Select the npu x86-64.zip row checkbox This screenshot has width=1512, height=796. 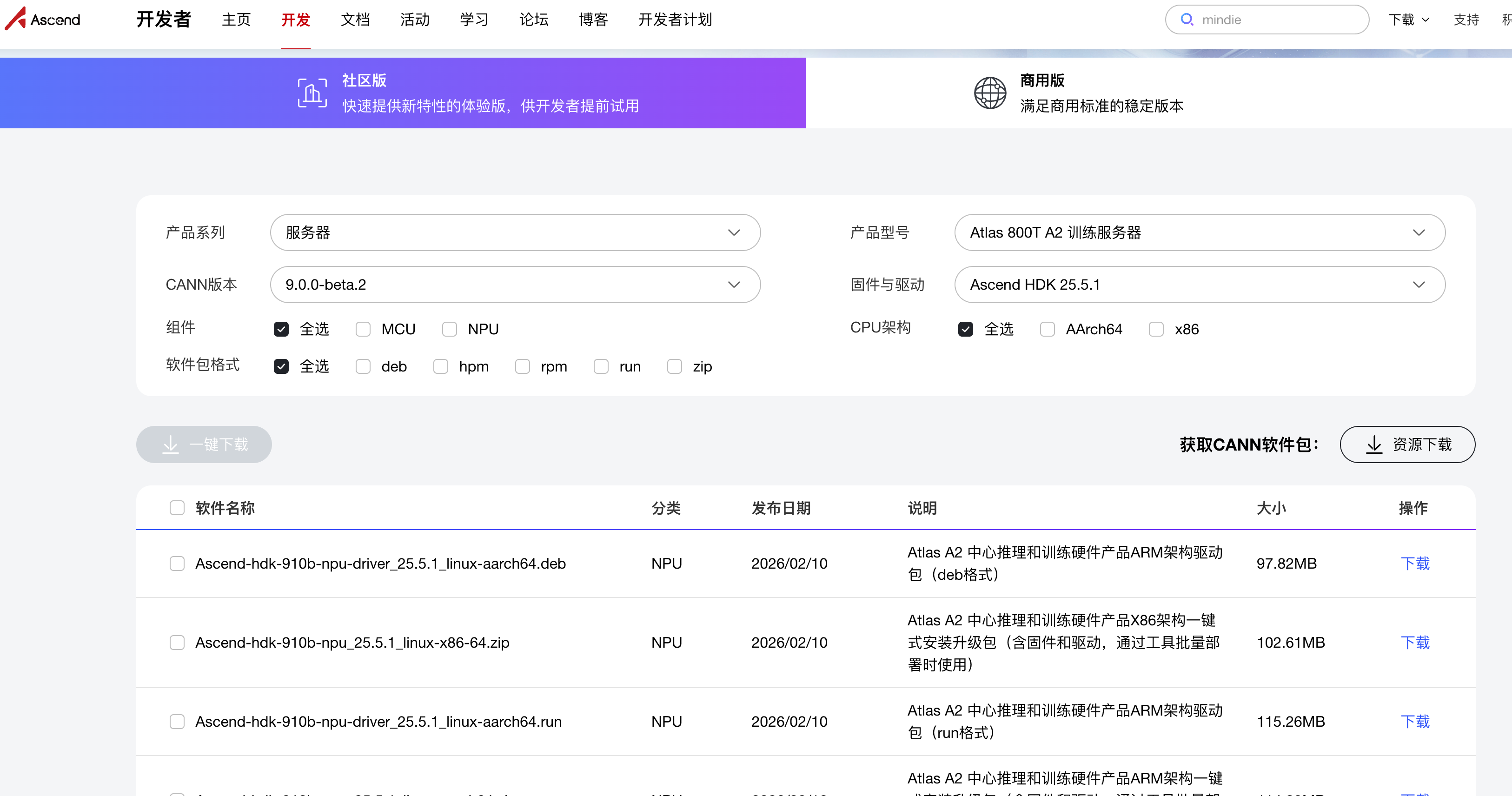(x=177, y=643)
